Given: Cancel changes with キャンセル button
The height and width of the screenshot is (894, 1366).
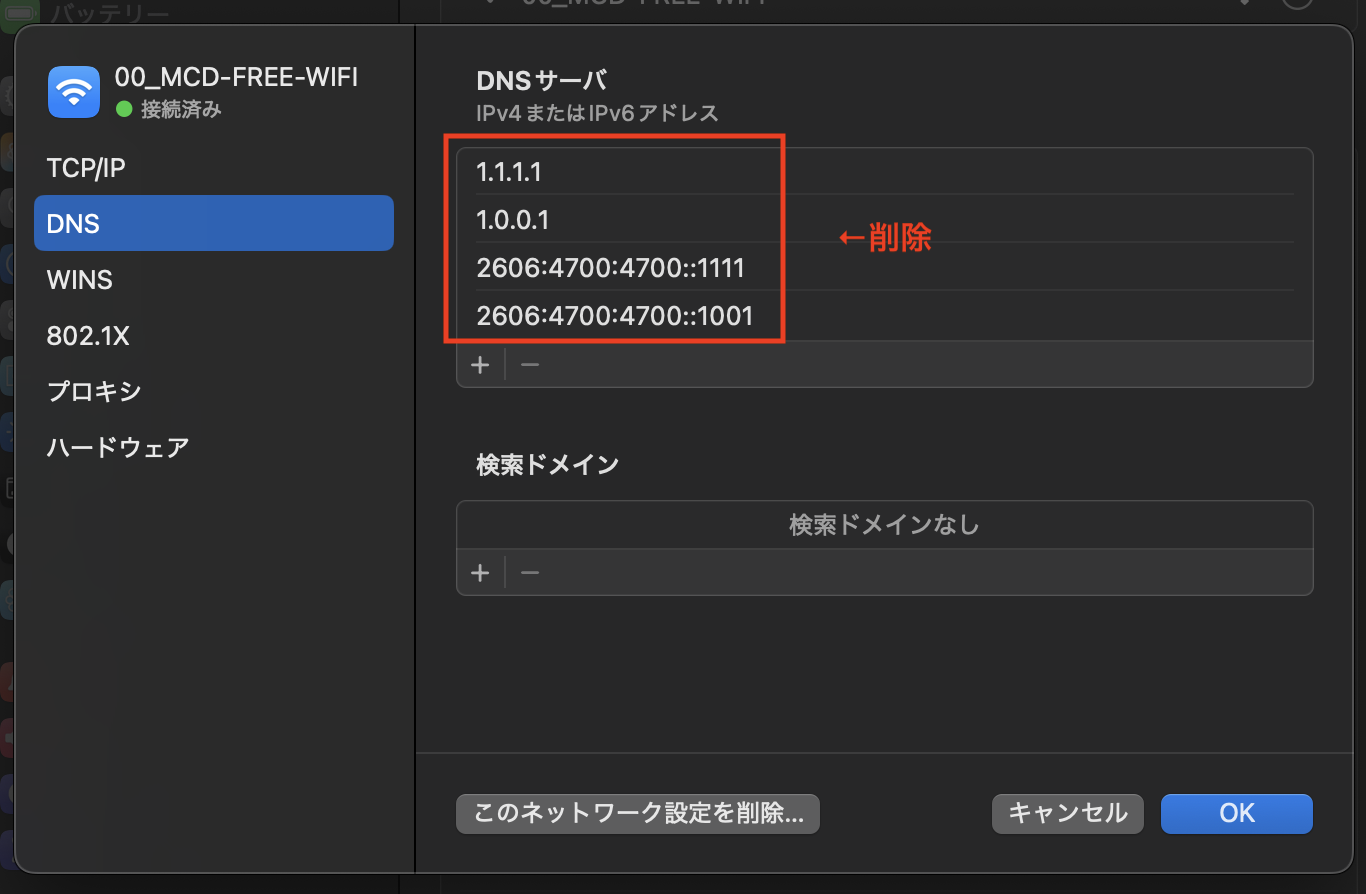Looking at the screenshot, I should 1067,813.
